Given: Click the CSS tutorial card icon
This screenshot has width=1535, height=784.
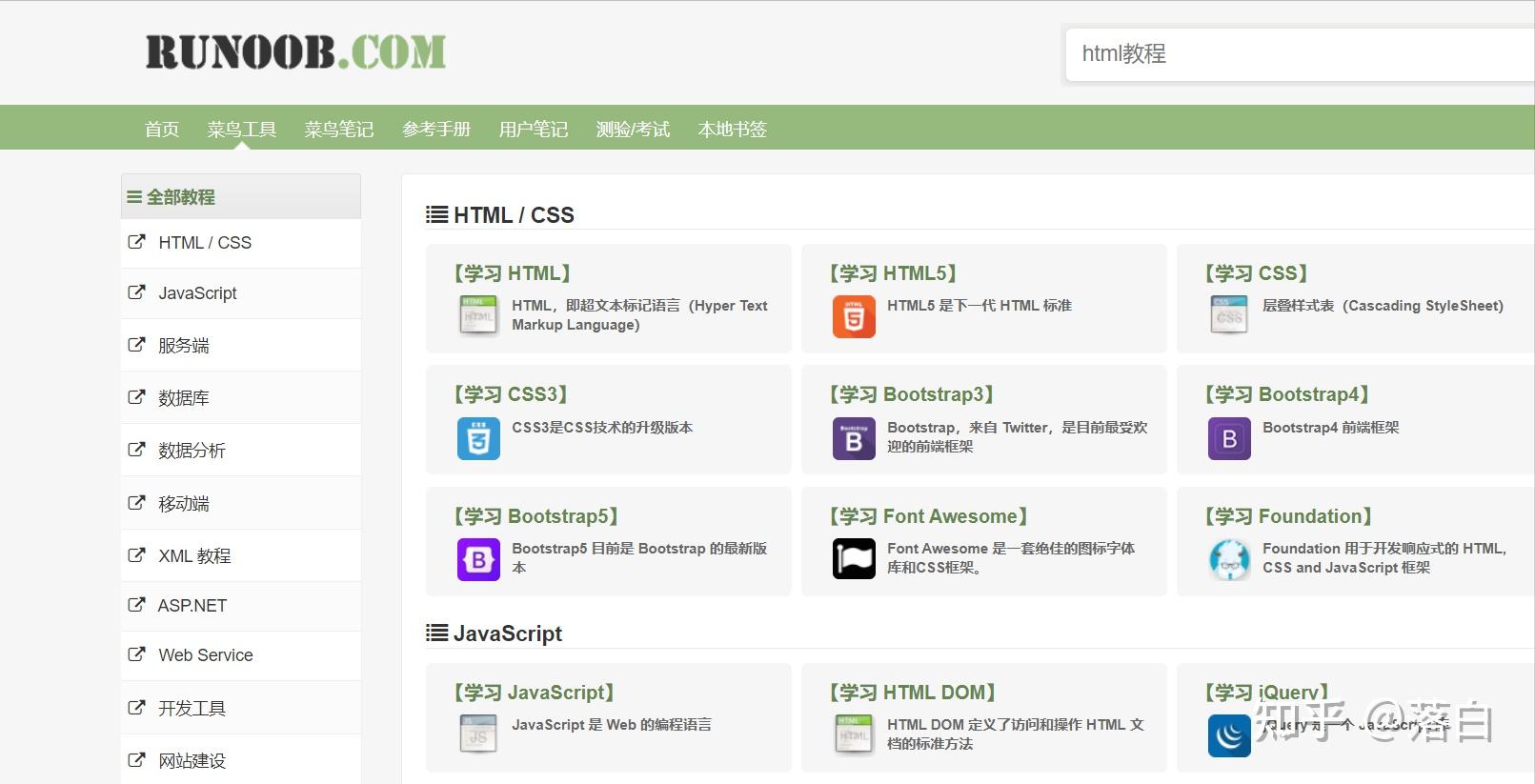Looking at the screenshot, I should [x=1229, y=315].
